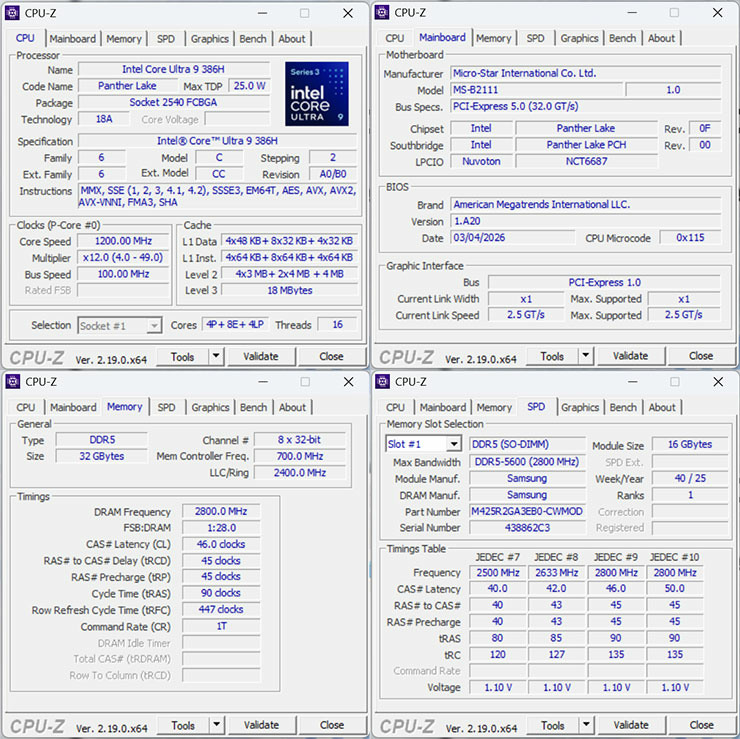Click the DRAM Frequency value '2800.0 MHz' in the Memory window
This screenshot has height=739, width=740.
click(x=221, y=512)
